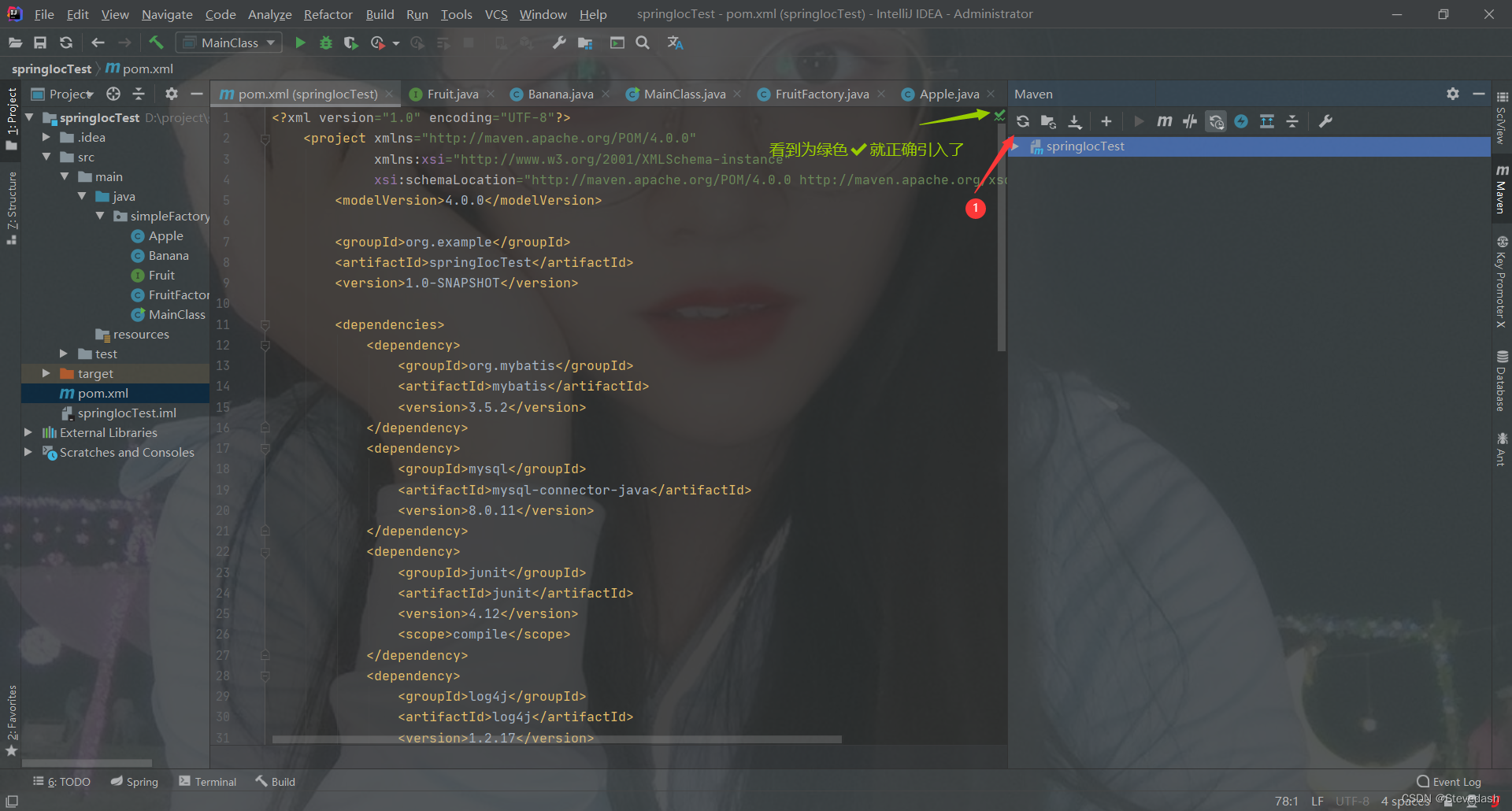Select springlocTest project in Maven panel

1085,146
